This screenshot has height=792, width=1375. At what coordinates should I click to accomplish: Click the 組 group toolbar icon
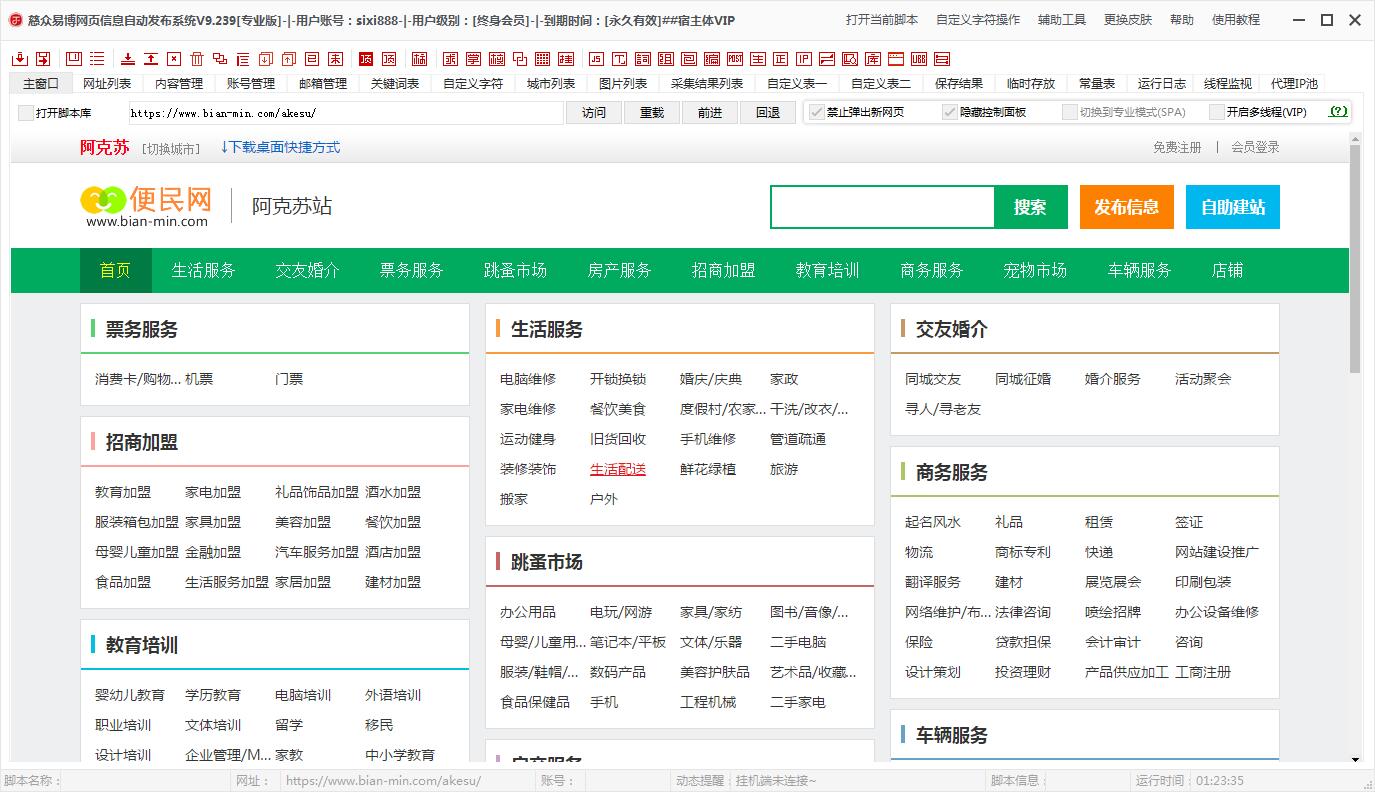pyautogui.click(x=666, y=59)
